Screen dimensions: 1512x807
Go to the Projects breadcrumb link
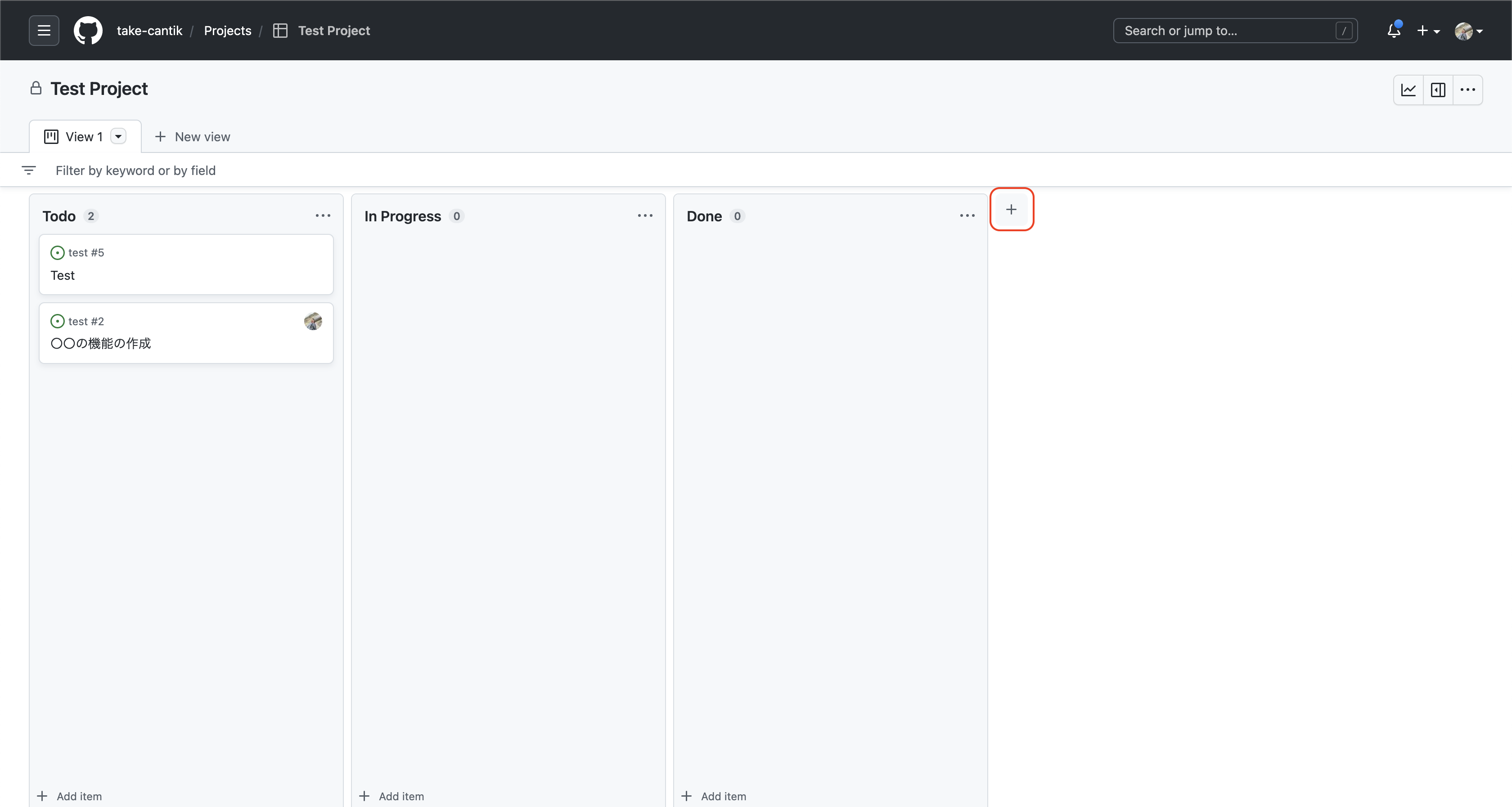pyautogui.click(x=227, y=31)
